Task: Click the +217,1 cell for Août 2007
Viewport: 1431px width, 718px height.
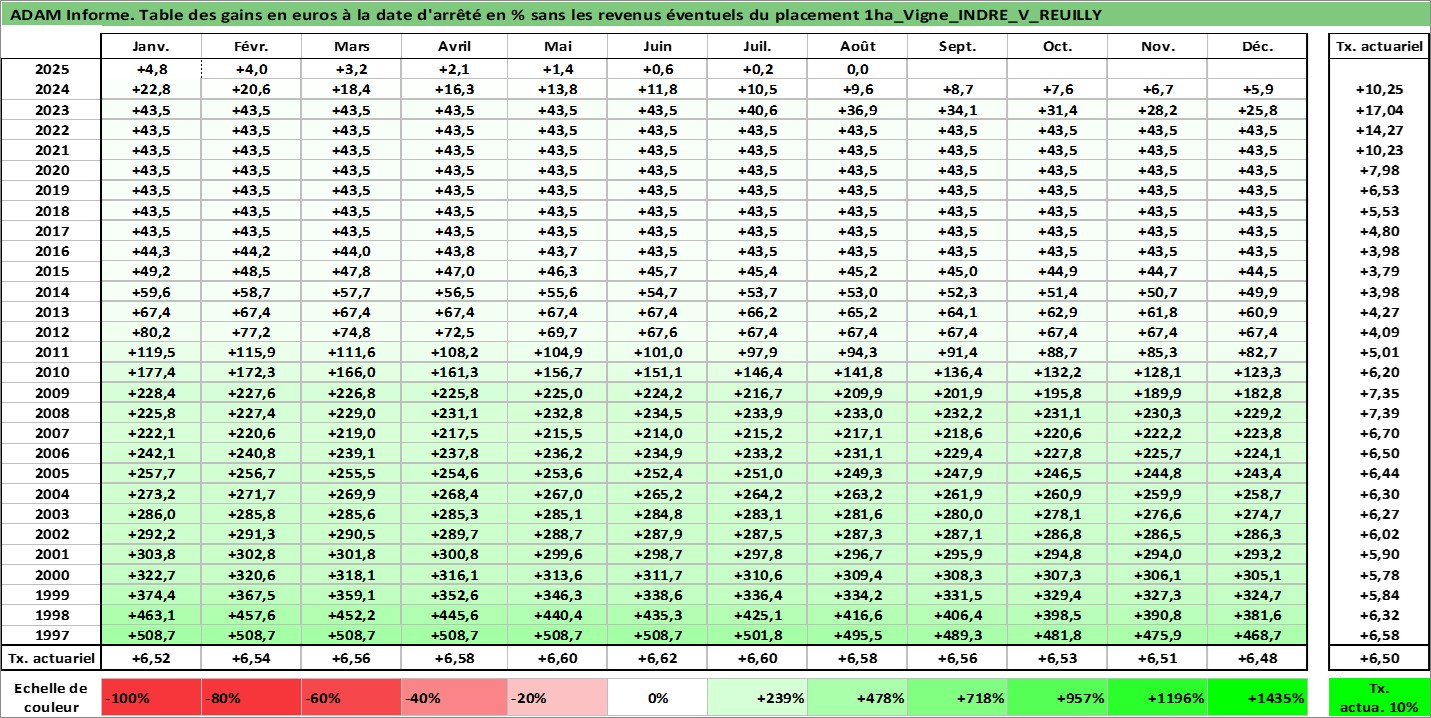Action: point(857,433)
